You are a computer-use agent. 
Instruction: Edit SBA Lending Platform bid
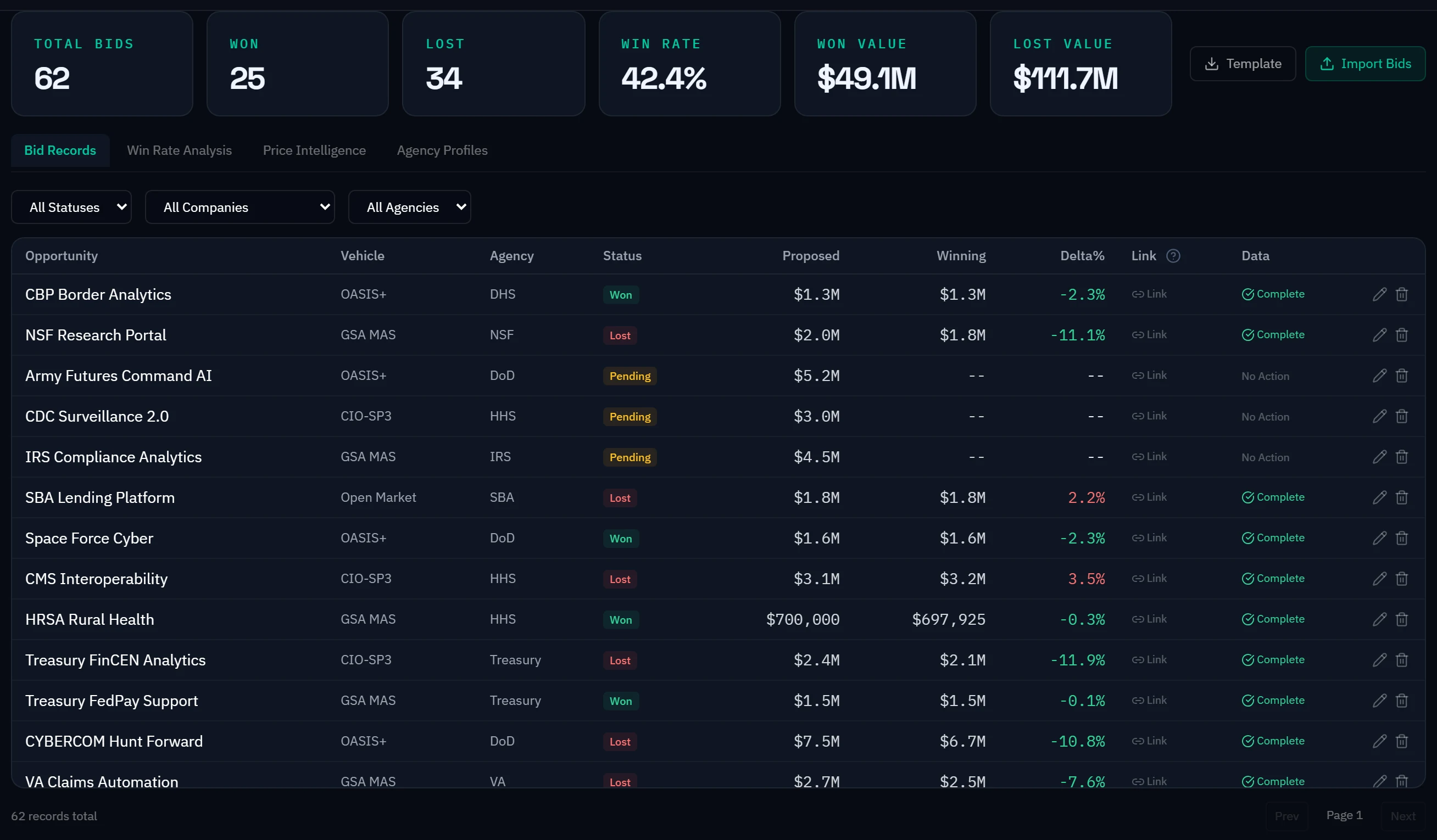coord(1379,497)
